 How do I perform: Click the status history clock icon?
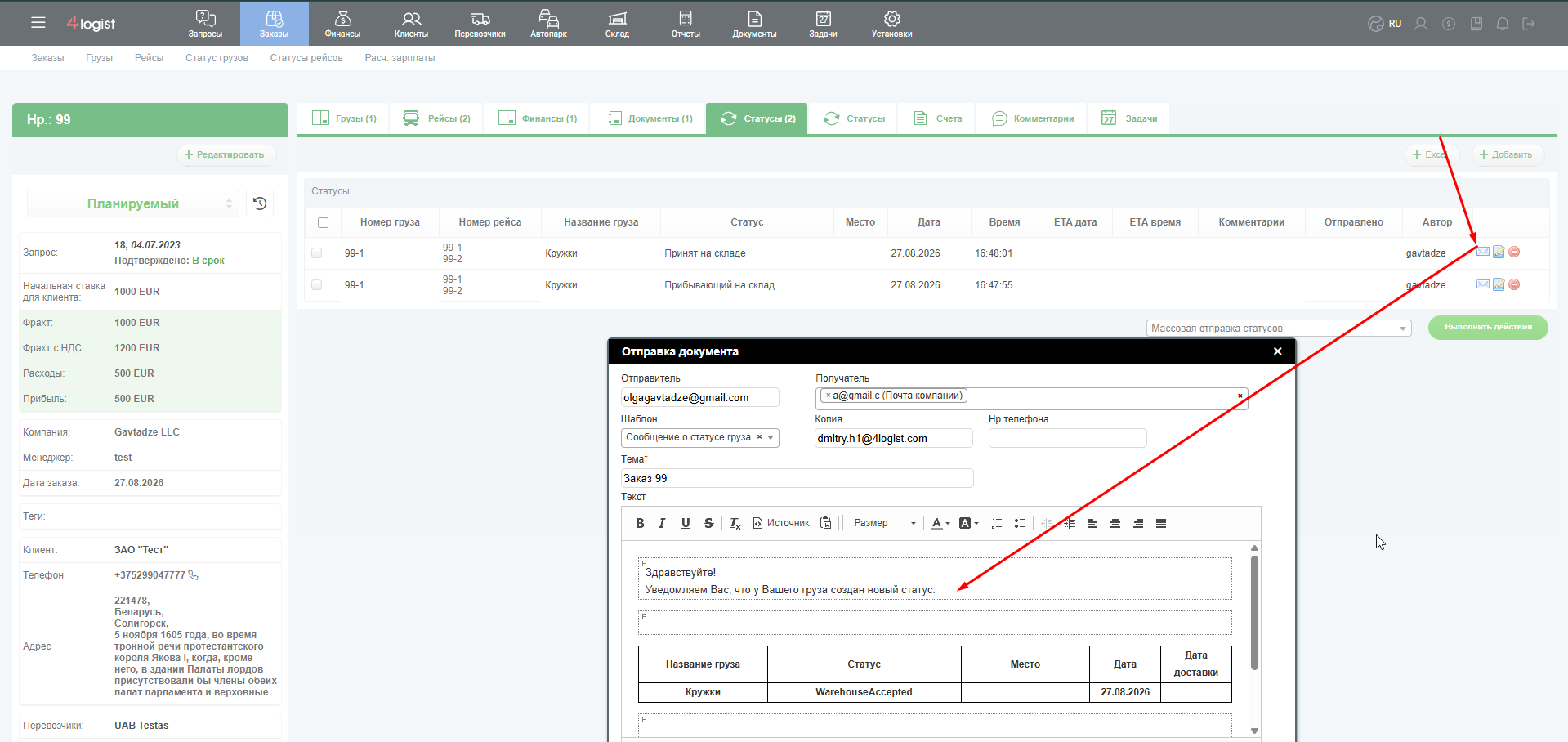[260, 203]
